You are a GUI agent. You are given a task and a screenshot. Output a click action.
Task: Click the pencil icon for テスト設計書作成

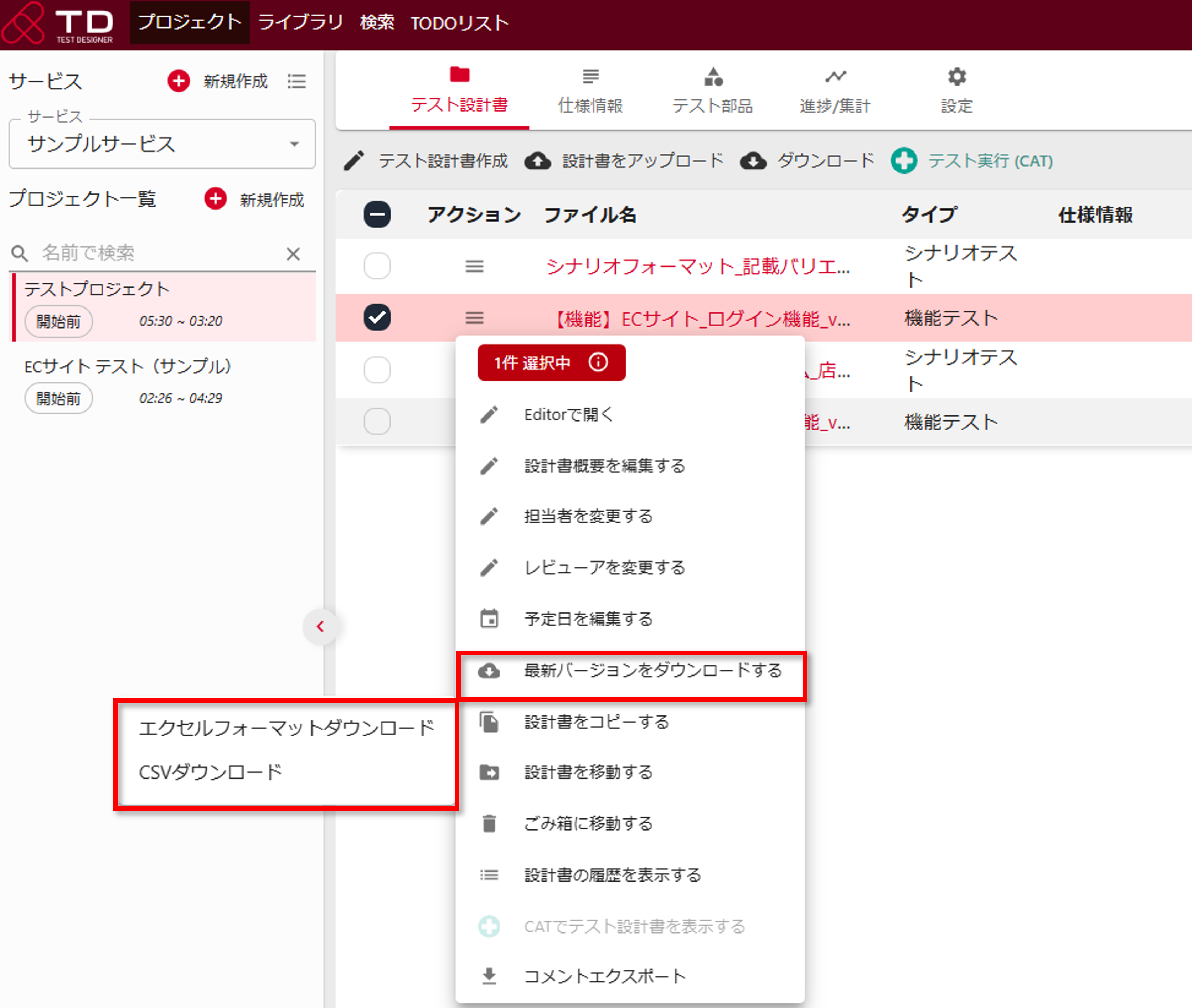click(354, 161)
